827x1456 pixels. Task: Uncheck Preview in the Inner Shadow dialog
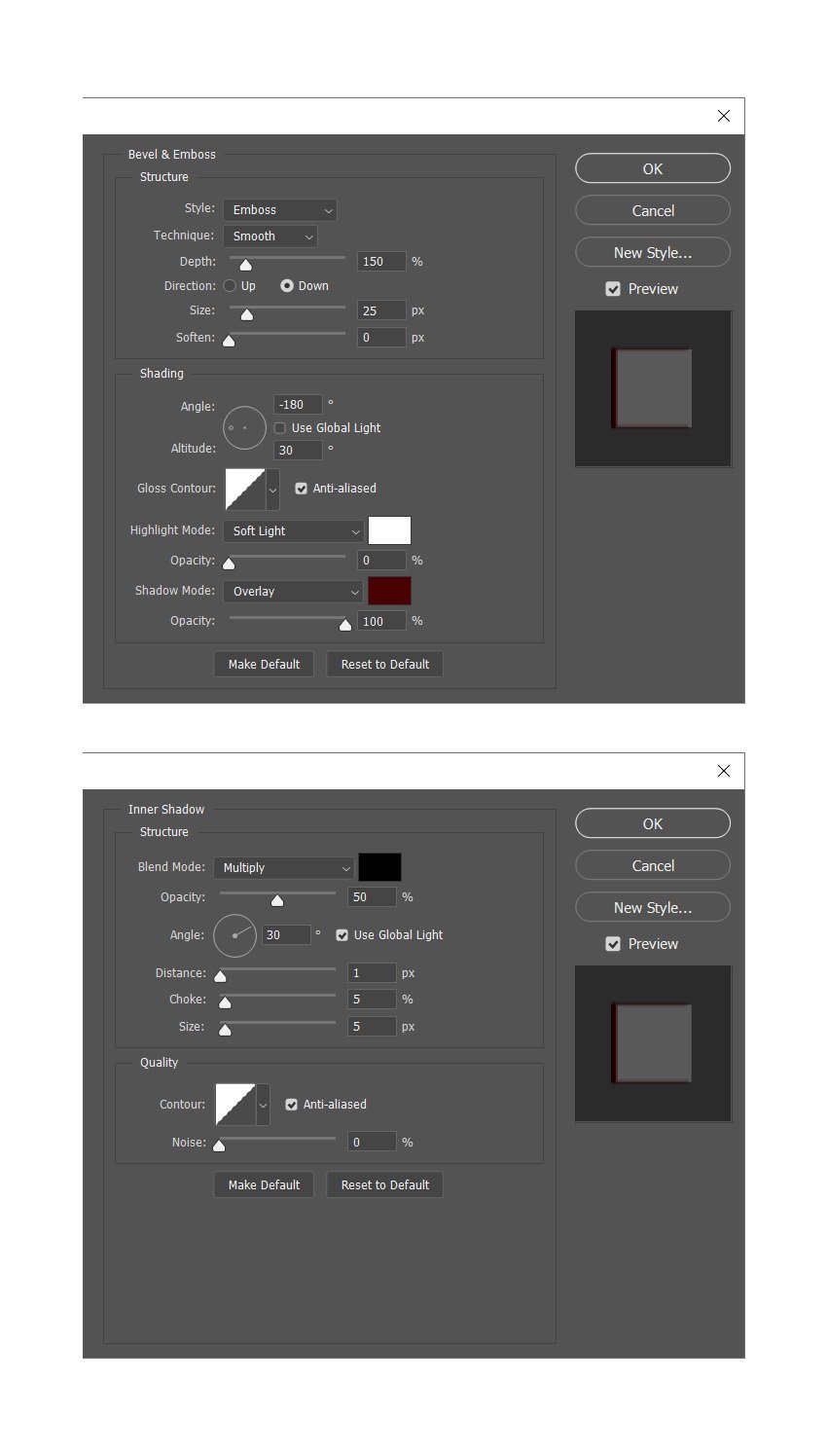[x=613, y=943]
